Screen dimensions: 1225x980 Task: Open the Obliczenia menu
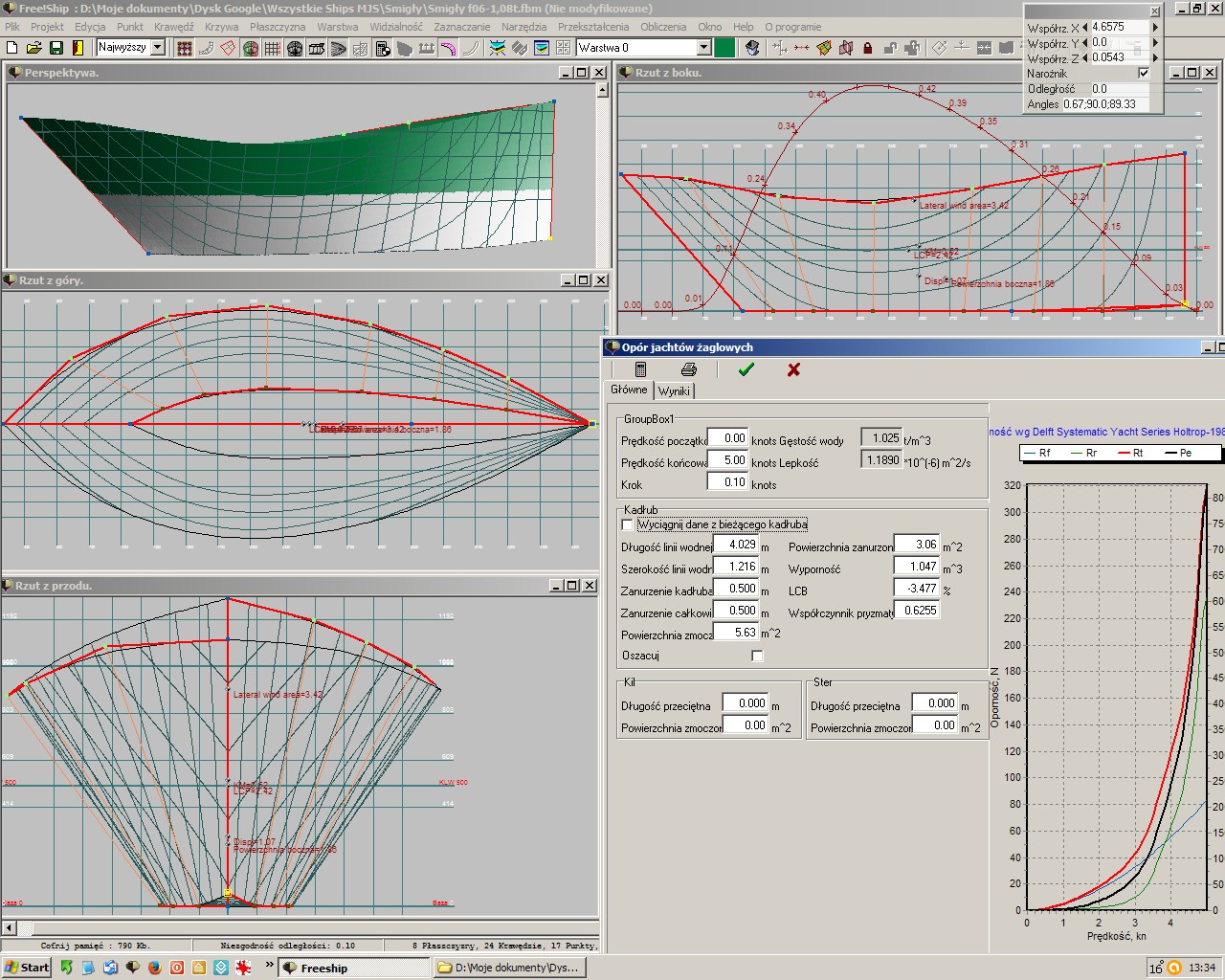click(x=663, y=27)
